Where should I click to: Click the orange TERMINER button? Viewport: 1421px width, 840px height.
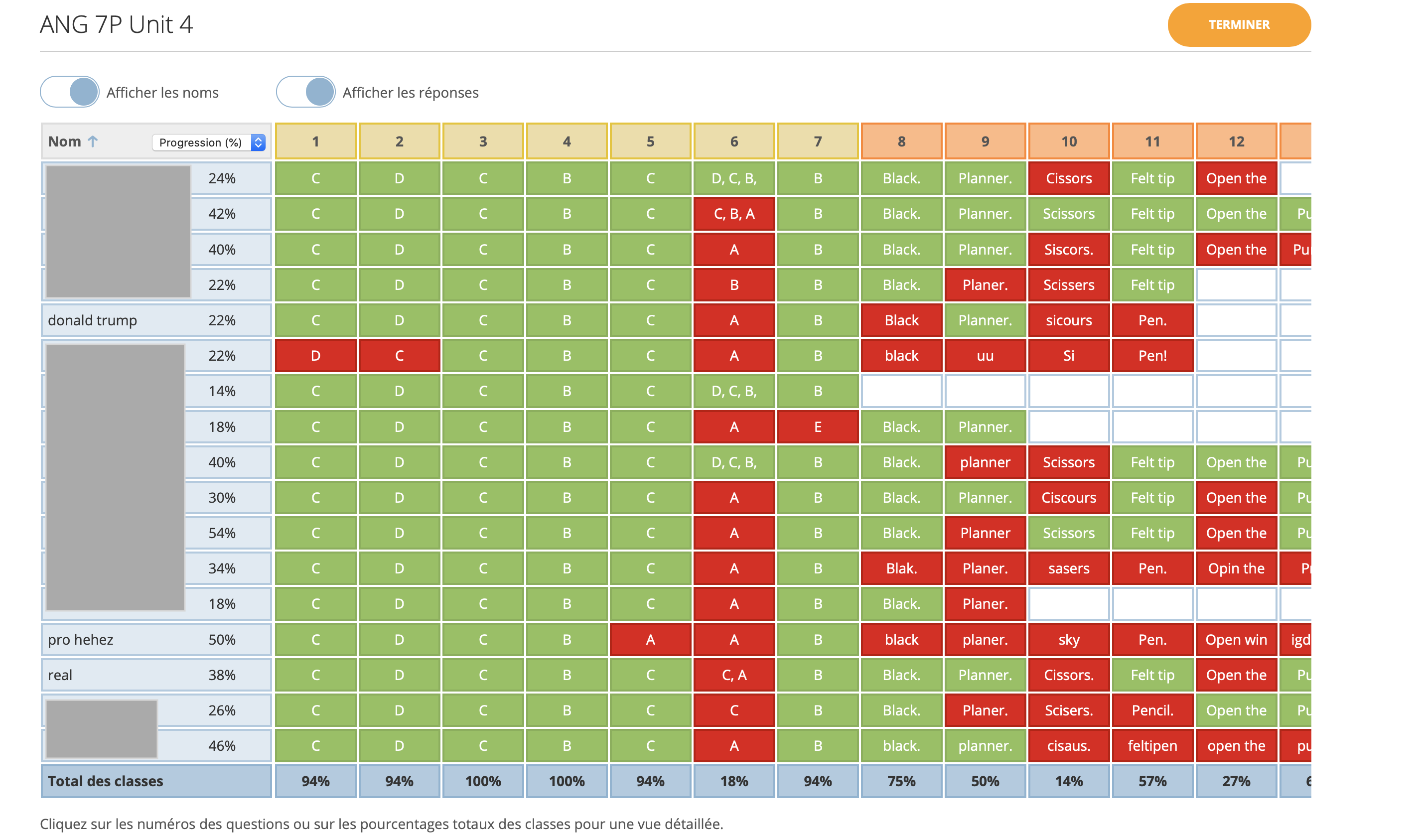tap(1238, 25)
